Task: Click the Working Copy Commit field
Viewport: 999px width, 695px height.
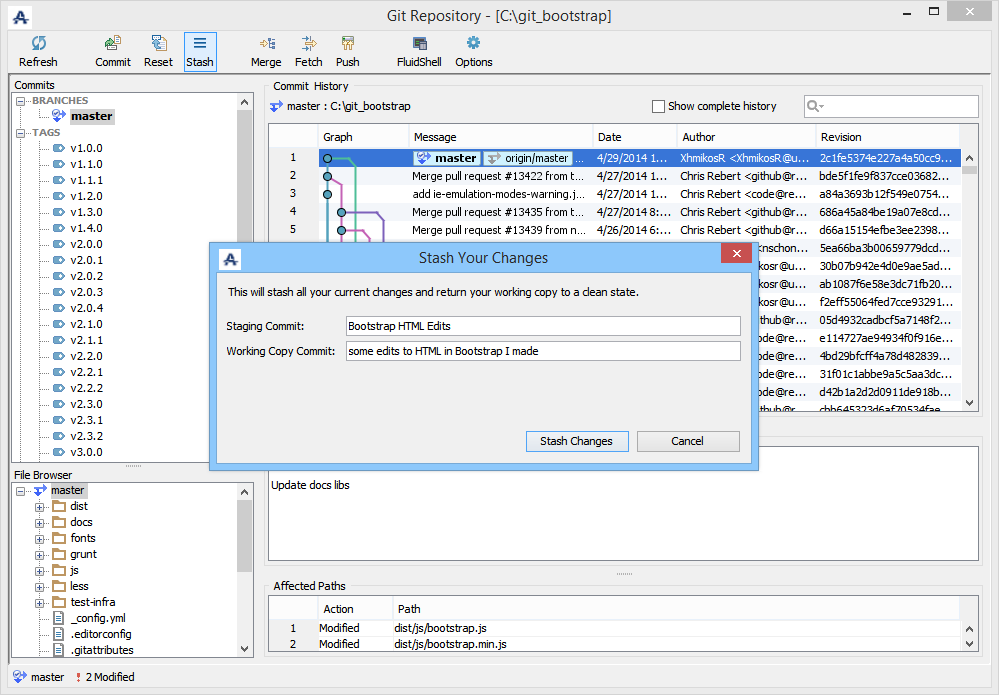Action: 542,351
